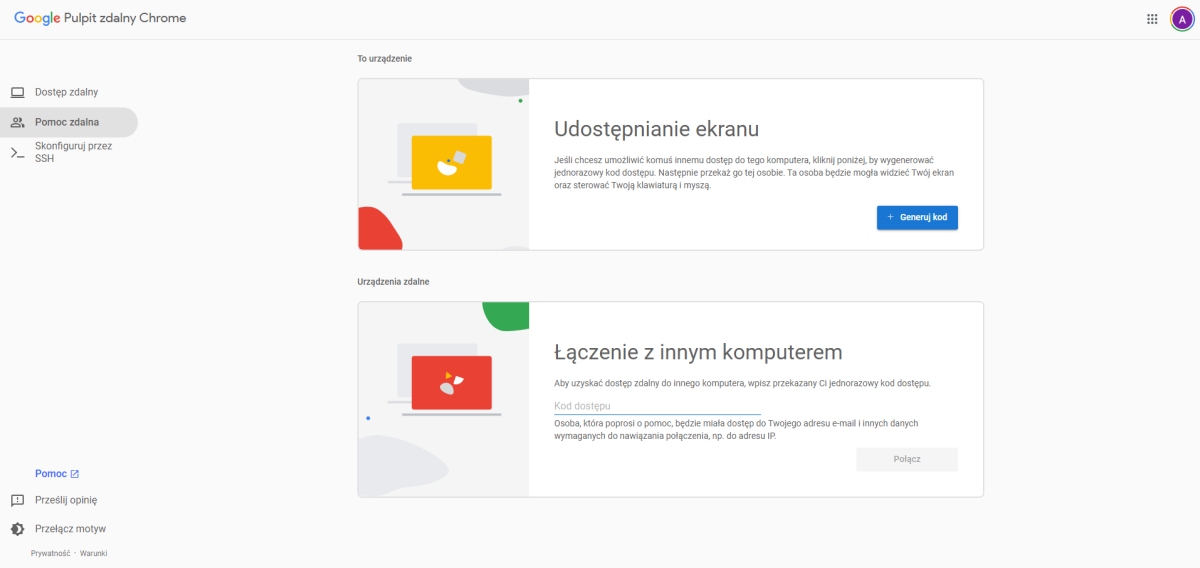The height and width of the screenshot is (568, 1200).
Task: Click the terminal icon for SSH setup
Action: pos(17,153)
